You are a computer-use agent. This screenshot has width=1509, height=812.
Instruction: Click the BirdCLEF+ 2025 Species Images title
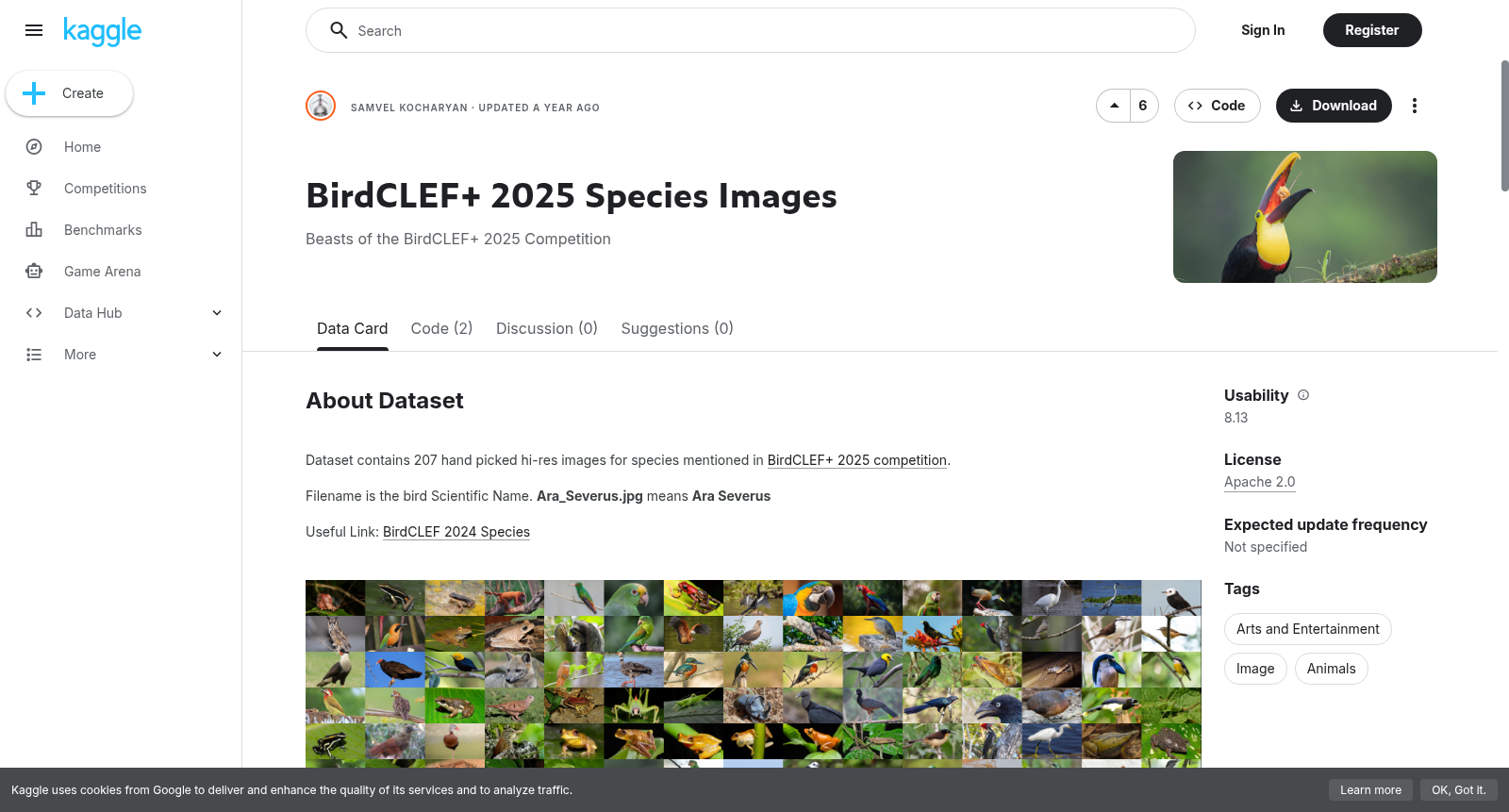pyautogui.click(x=572, y=196)
